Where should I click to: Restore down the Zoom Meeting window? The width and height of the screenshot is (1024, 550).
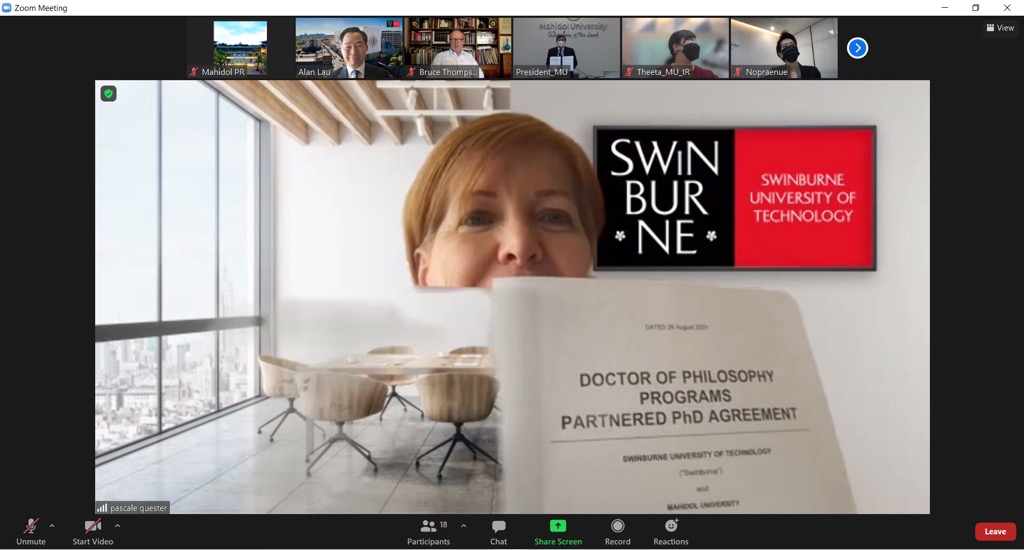pyautogui.click(x=976, y=8)
